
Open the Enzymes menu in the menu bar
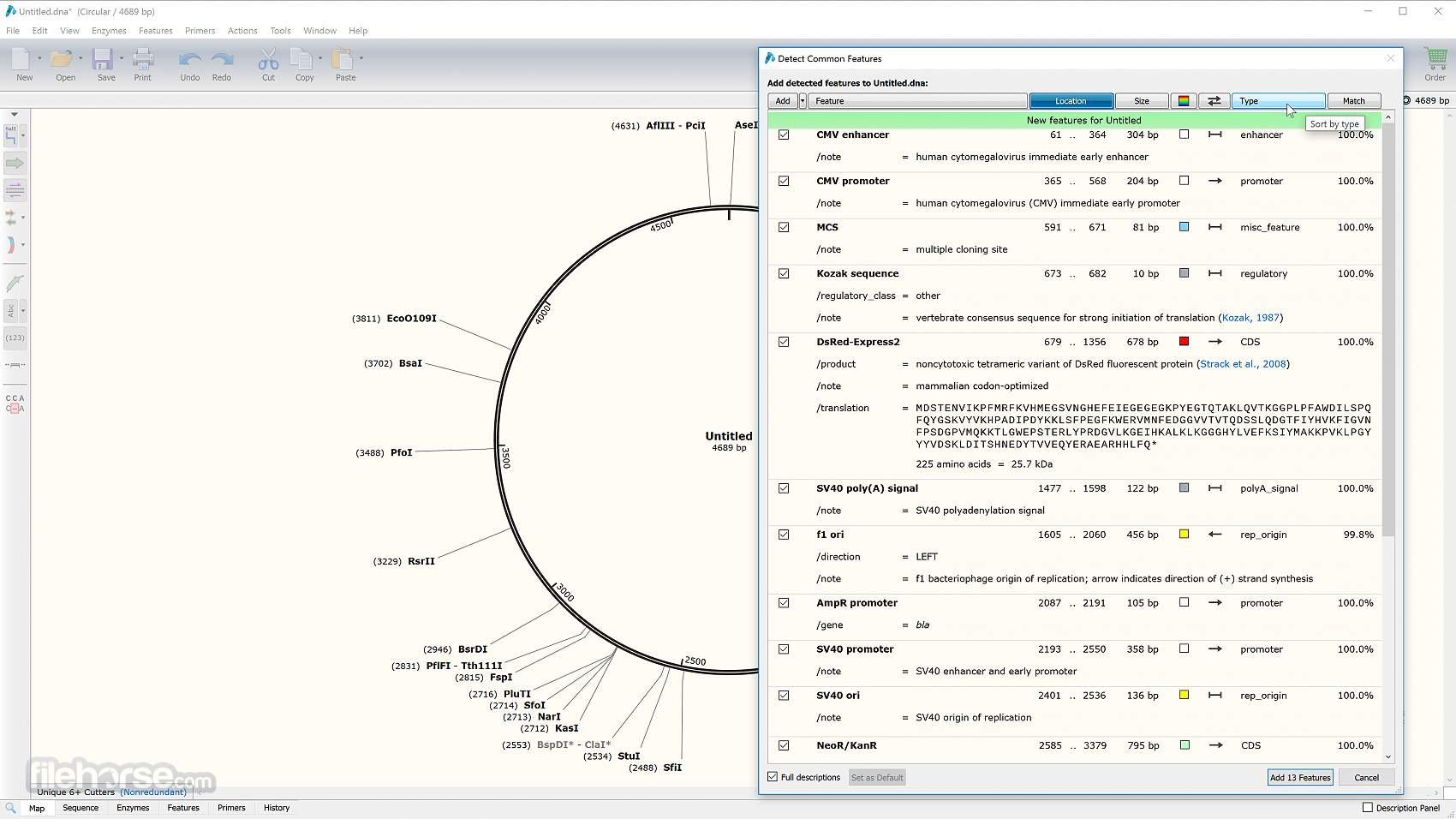(x=109, y=31)
